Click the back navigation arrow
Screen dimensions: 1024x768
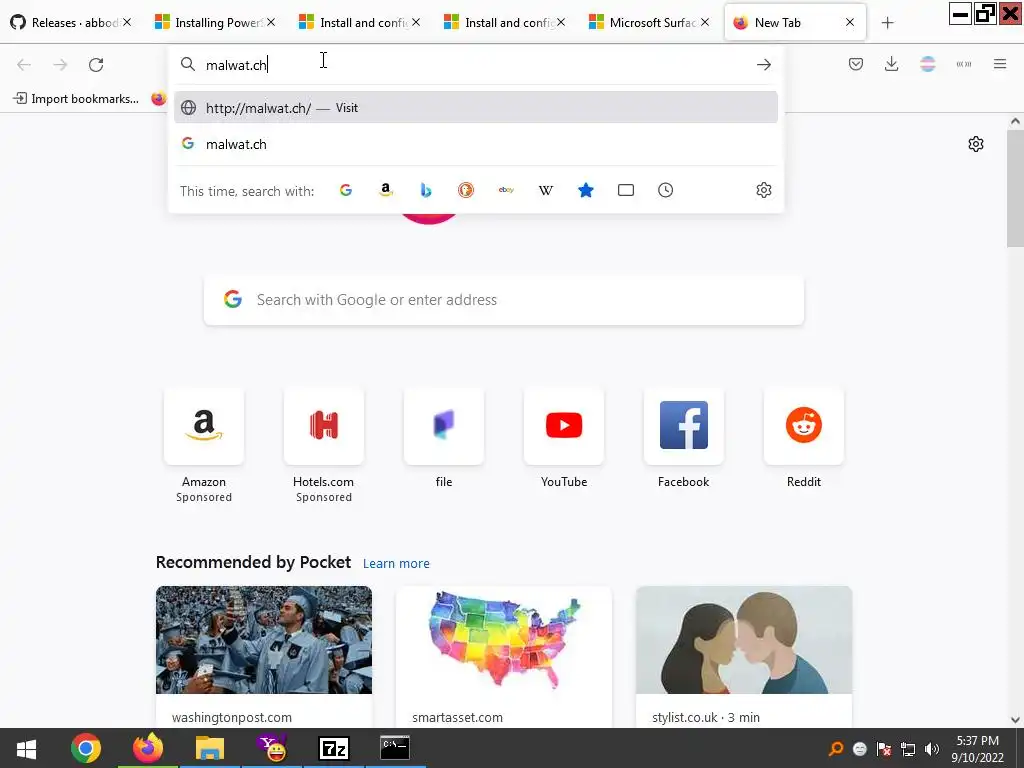point(24,65)
